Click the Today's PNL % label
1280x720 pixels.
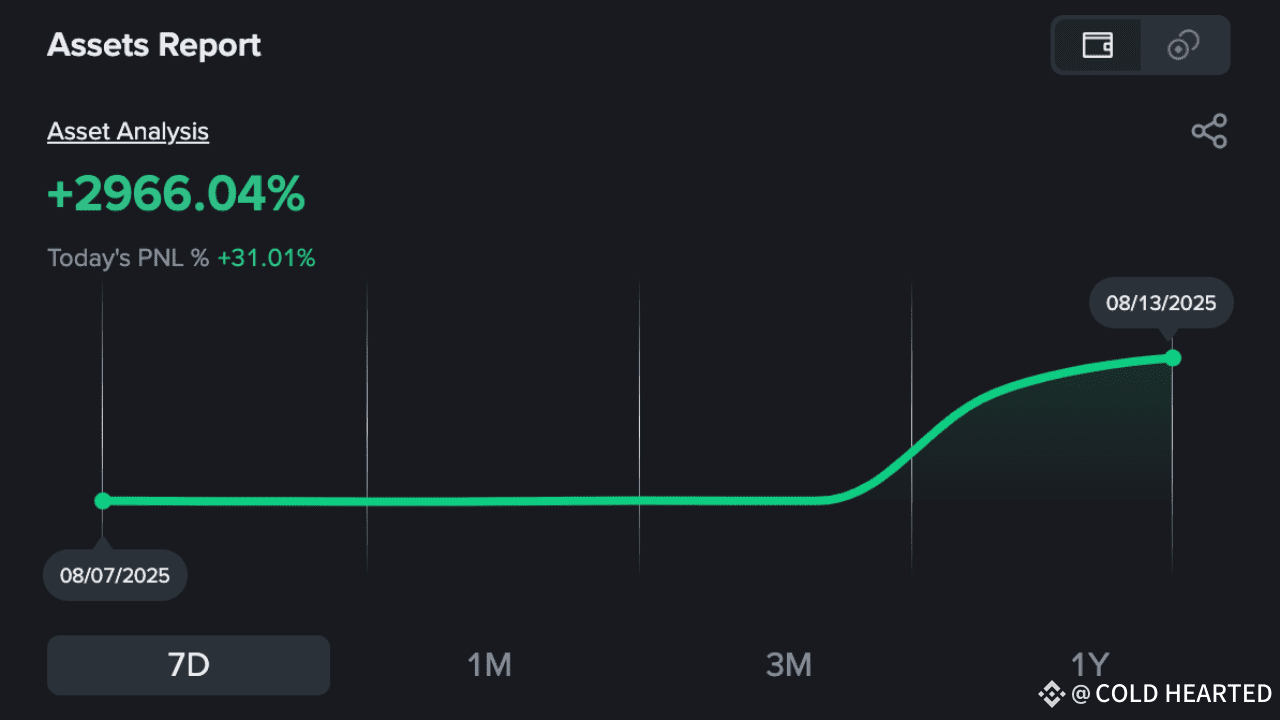(x=128, y=258)
